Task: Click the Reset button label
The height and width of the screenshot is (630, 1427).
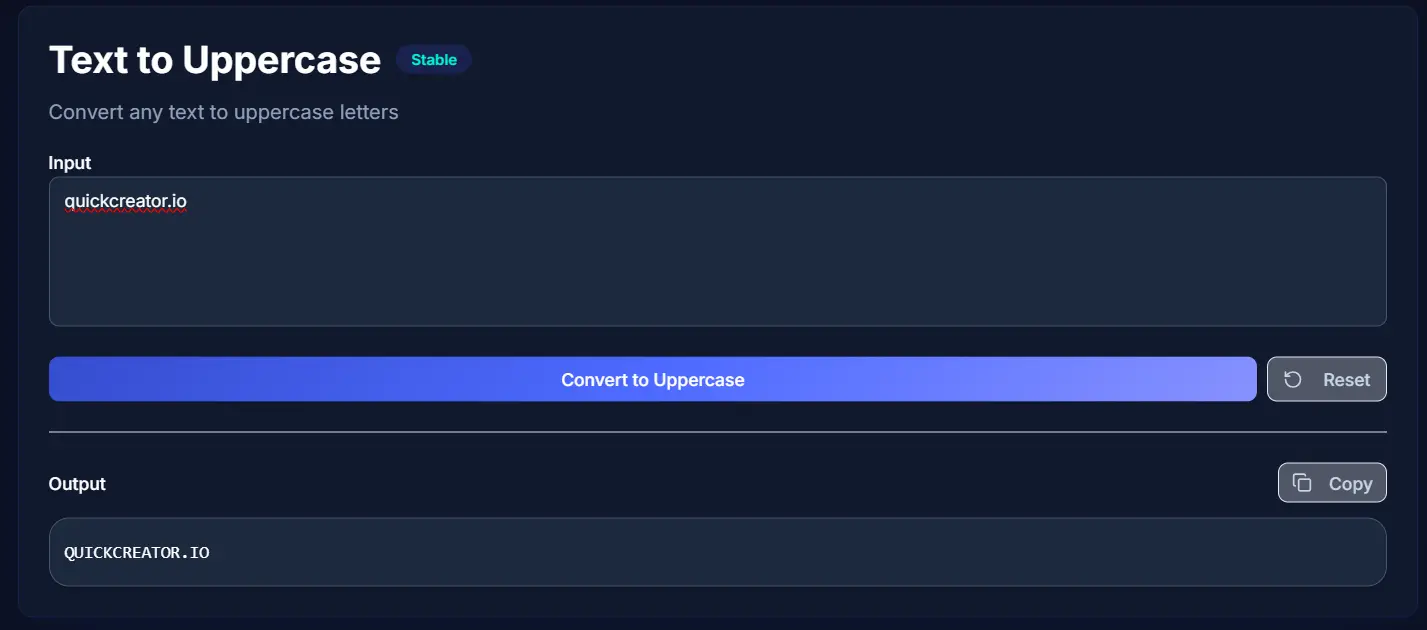Action: 1346,380
